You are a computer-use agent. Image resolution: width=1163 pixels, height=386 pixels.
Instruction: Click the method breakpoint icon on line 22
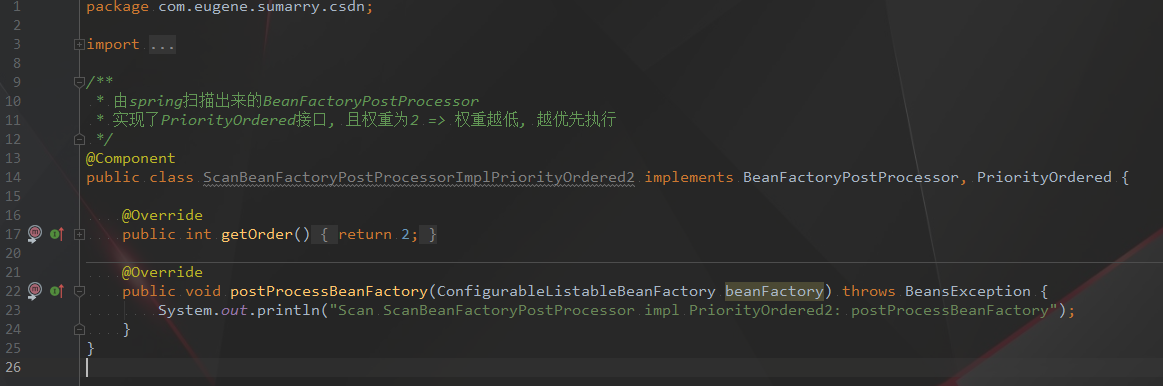coord(34,291)
